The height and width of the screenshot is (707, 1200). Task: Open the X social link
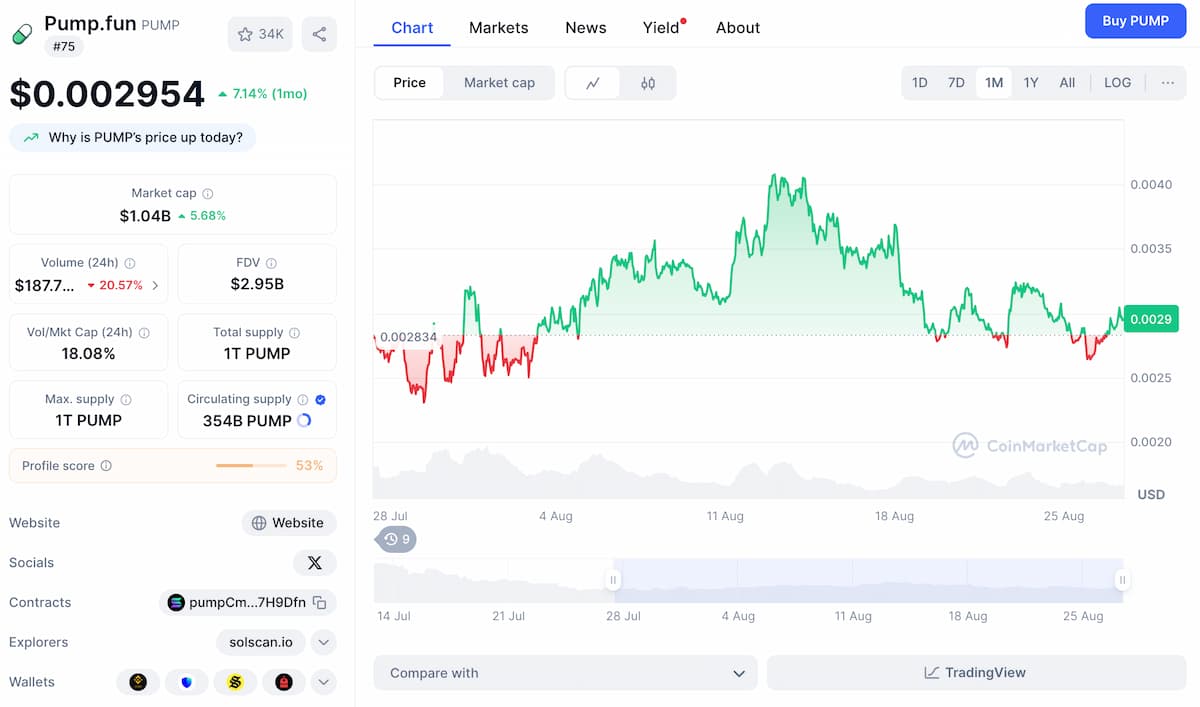315,563
